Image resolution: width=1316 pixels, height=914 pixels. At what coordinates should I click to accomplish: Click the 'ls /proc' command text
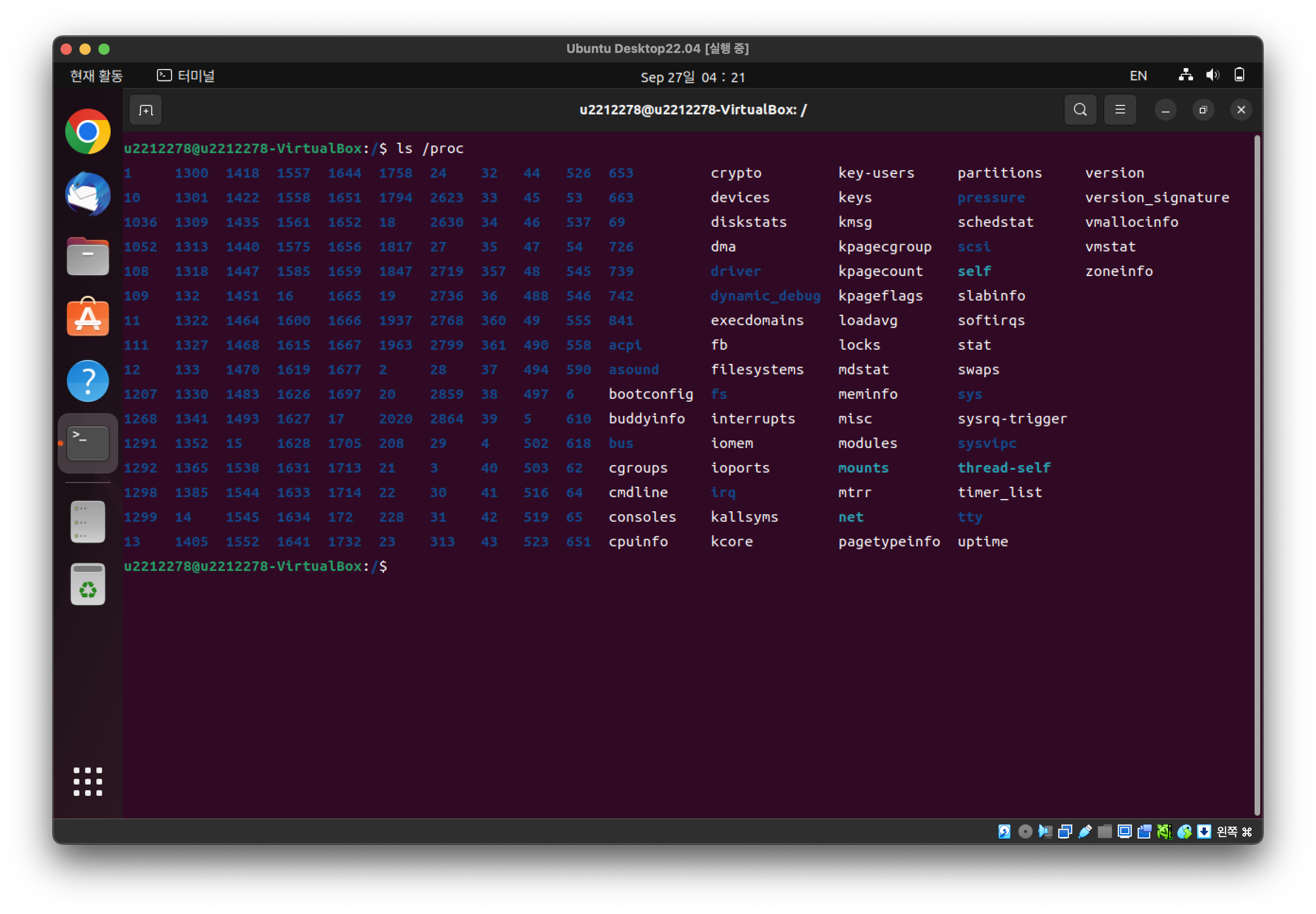point(430,148)
